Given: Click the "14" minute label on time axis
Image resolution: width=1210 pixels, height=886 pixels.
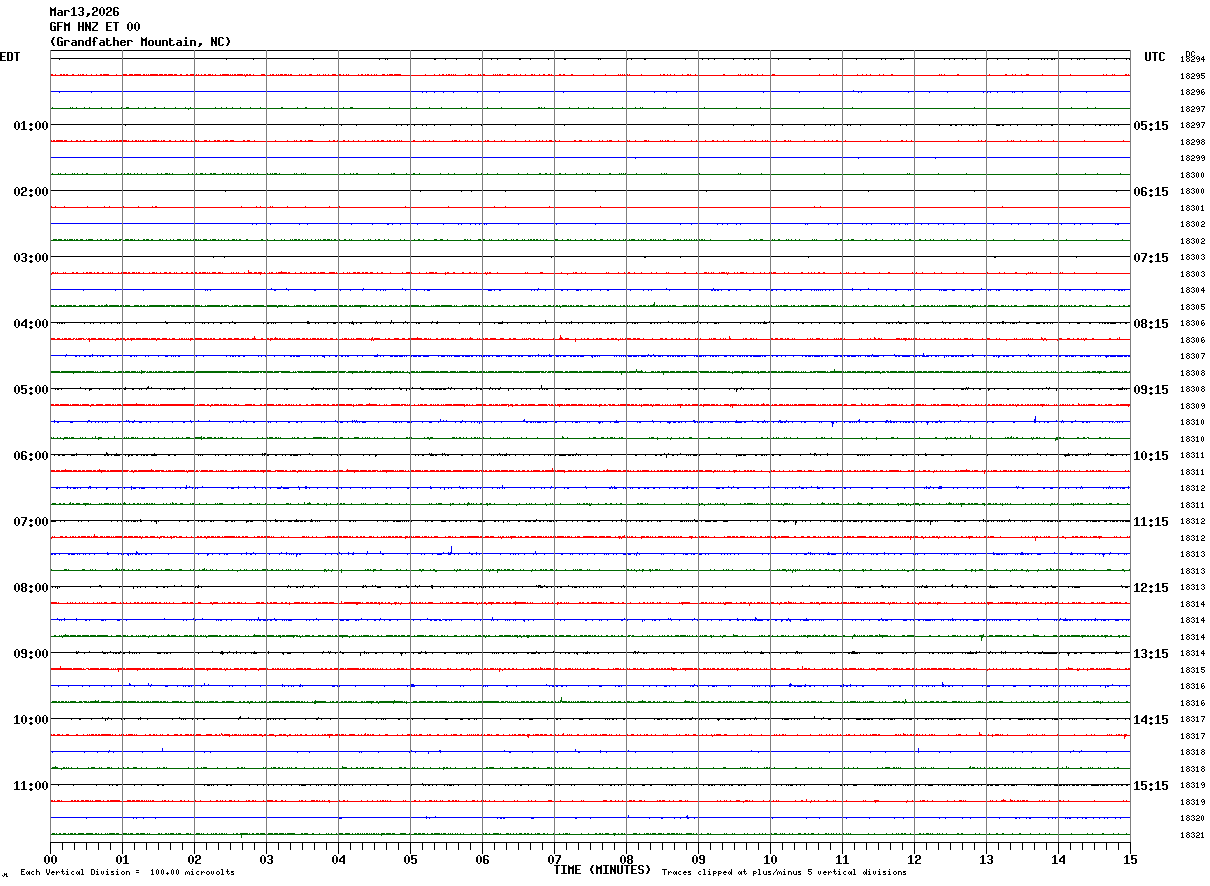Looking at the screenshot, I should 1058,859.
